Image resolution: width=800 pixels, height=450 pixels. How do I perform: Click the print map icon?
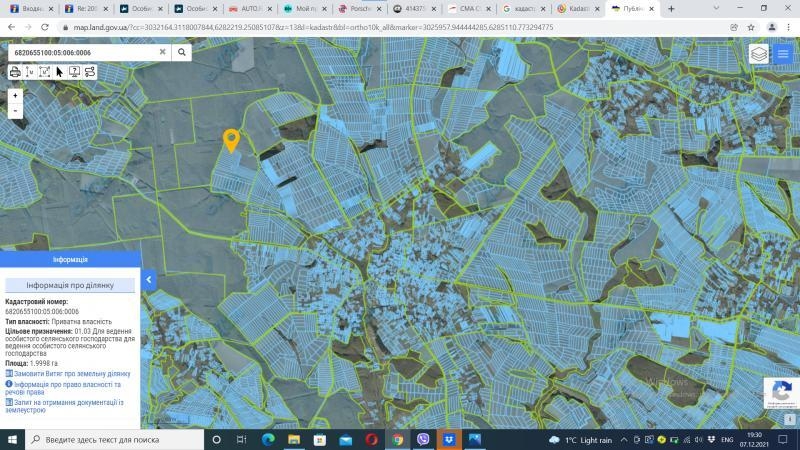coord(15,72)
